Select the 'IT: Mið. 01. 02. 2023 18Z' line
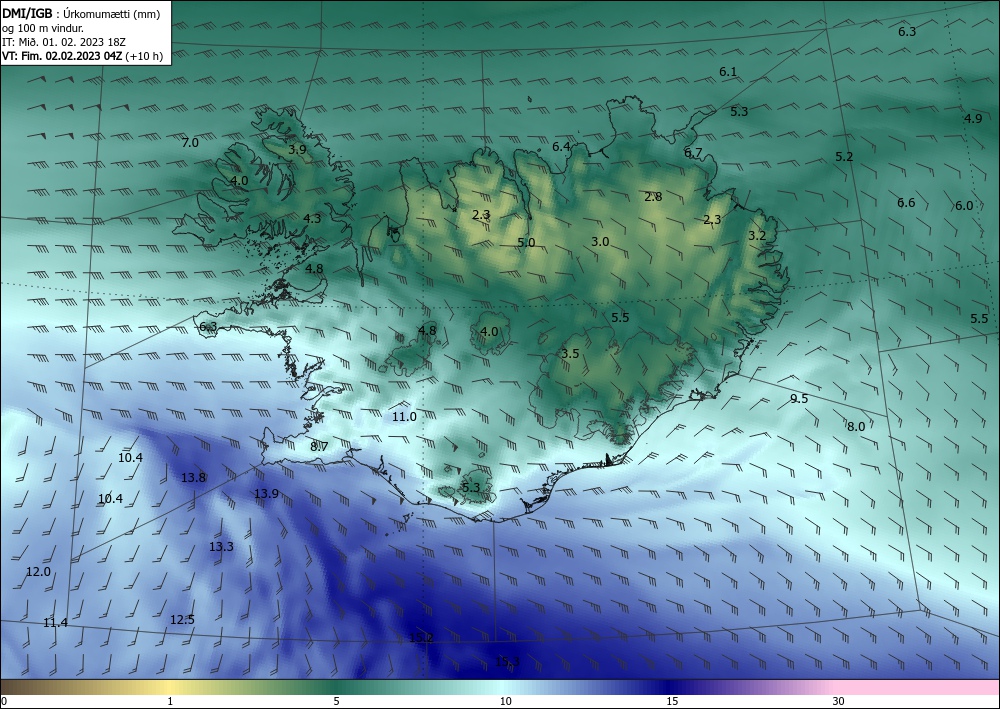Image resolution: width=1000 pixels, height=709 pixels. tap(64, 42)
